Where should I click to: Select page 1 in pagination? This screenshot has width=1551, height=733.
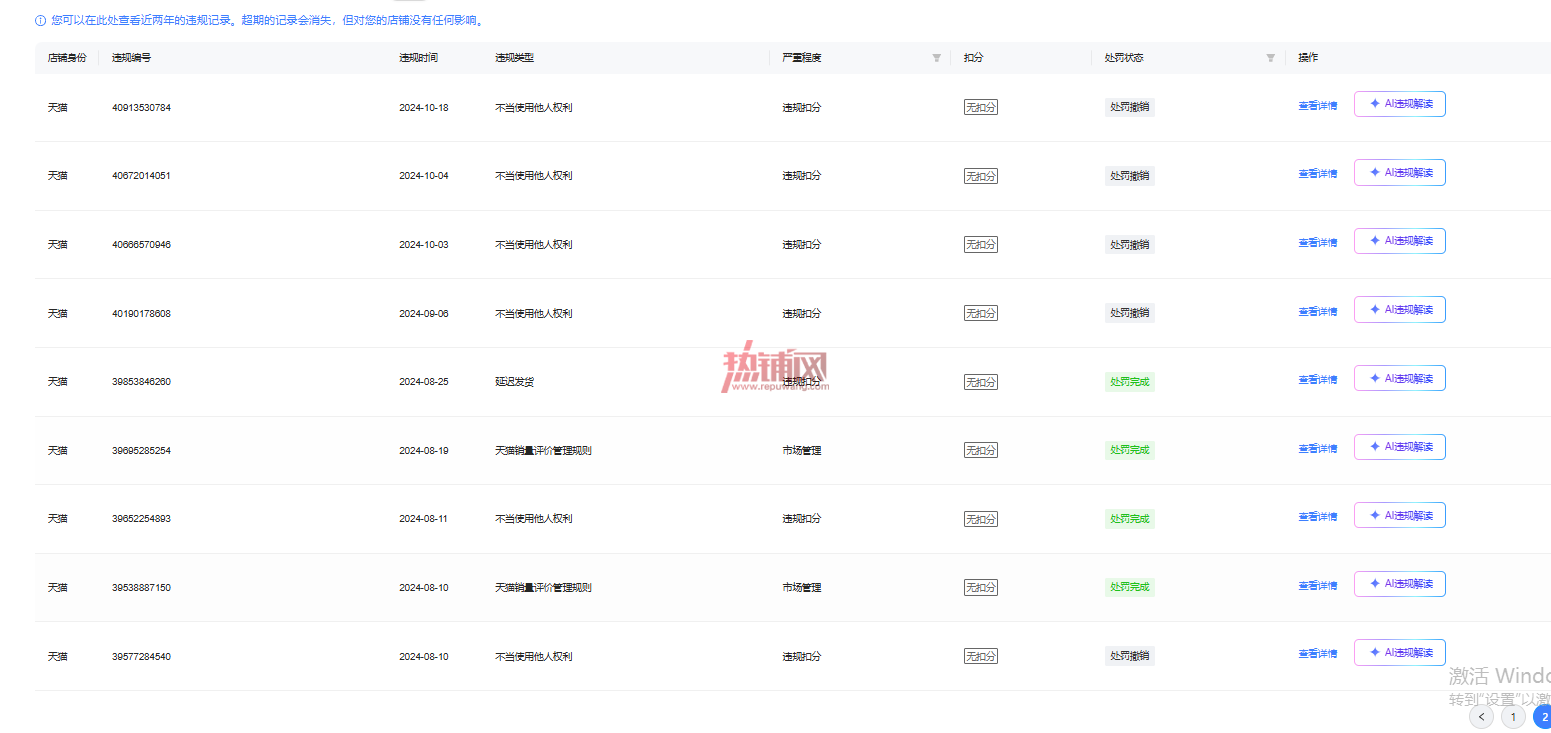(x=1513, y=717)
